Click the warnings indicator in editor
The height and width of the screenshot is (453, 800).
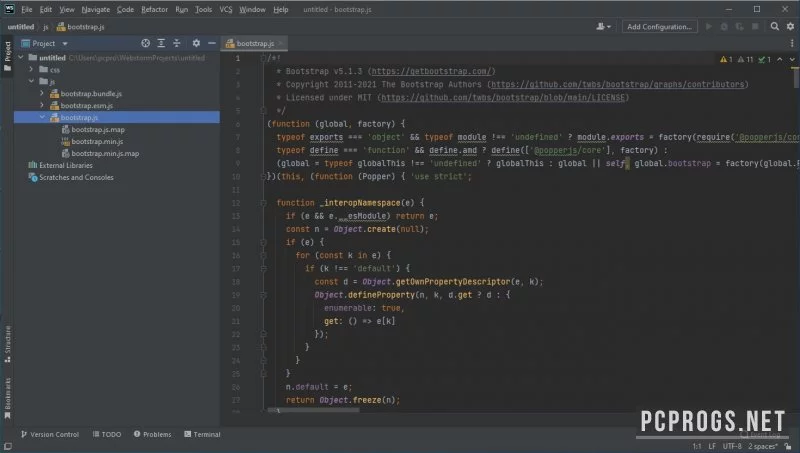[727, 60]
